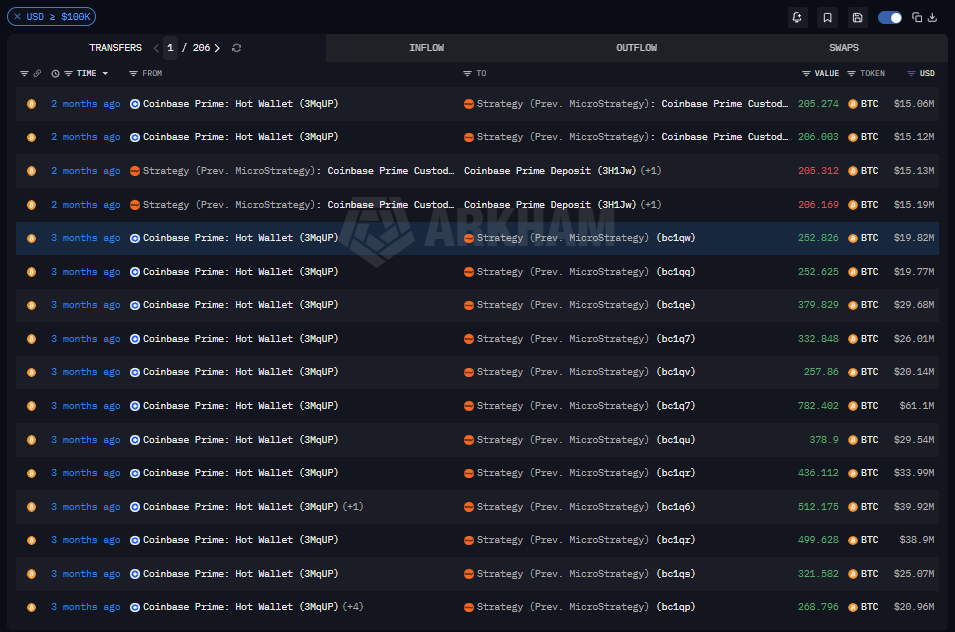
Task: Click the link icon in the column header
Action: click(37, 73)
